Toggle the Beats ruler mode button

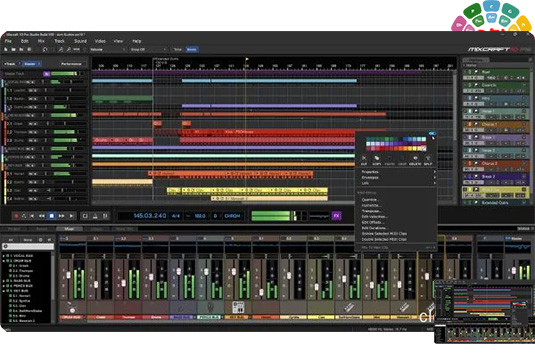tap(192, 49)
